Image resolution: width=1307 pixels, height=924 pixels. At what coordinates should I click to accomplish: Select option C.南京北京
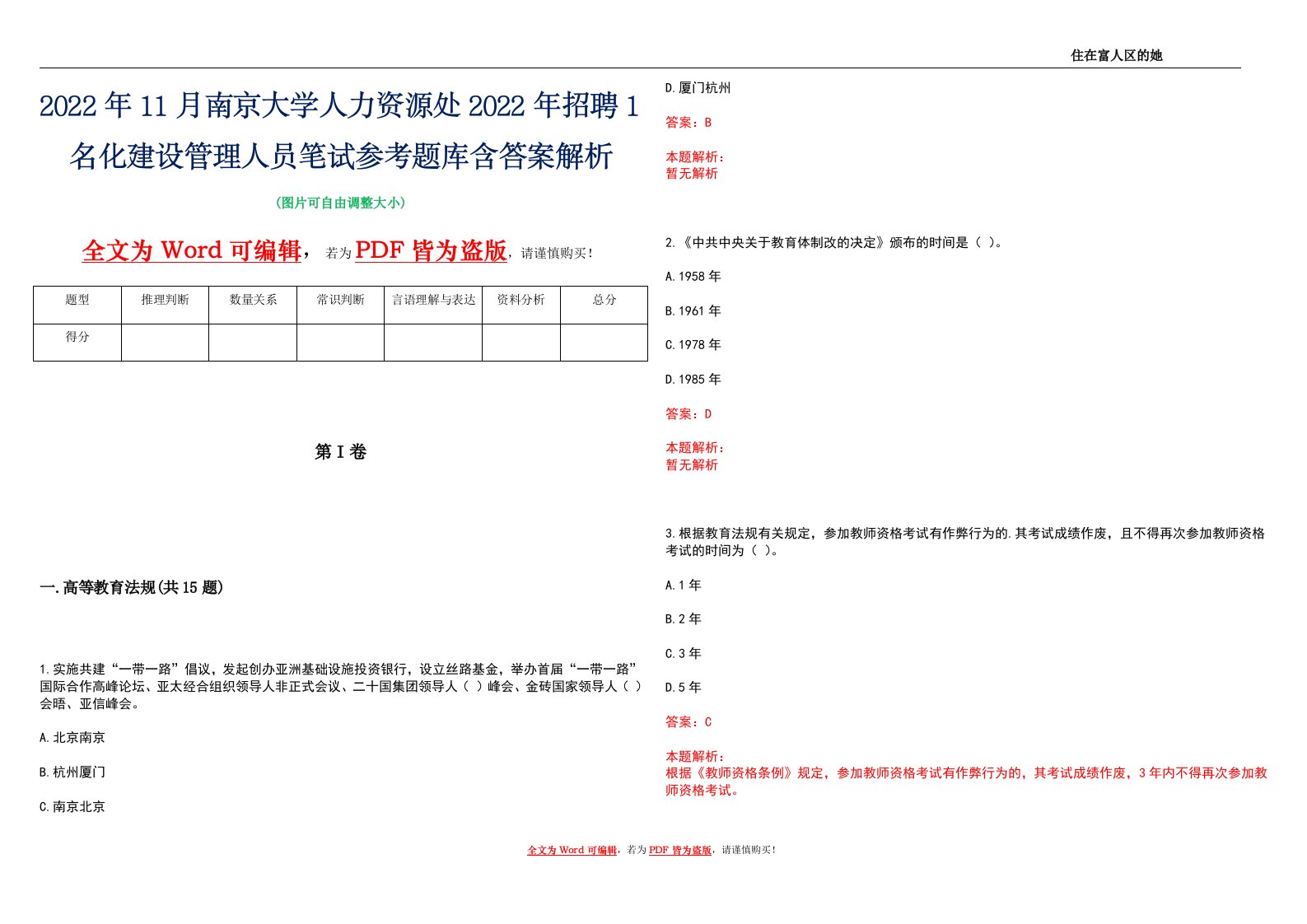72,807
